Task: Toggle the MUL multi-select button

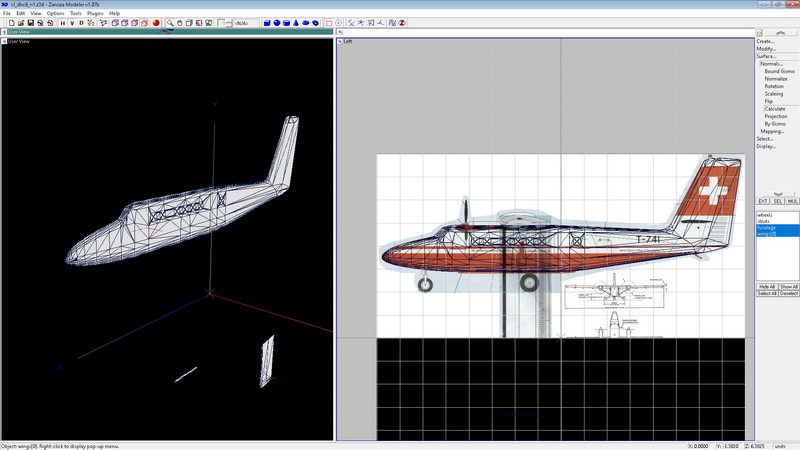Action: tap(792, 200)
